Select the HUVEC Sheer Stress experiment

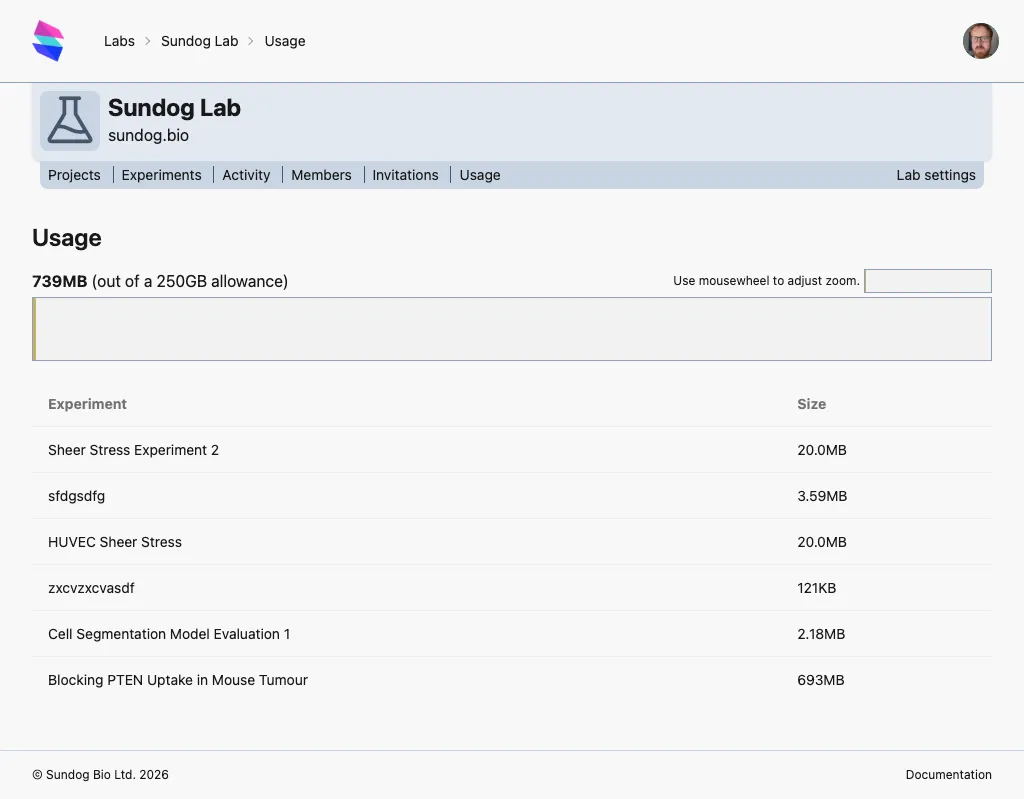(x=115, y=542)
